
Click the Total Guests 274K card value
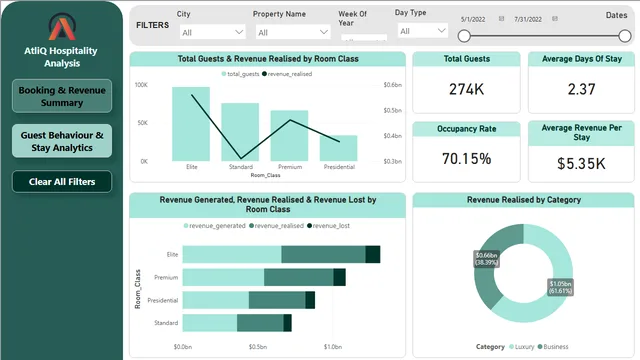tap(467, 89)
